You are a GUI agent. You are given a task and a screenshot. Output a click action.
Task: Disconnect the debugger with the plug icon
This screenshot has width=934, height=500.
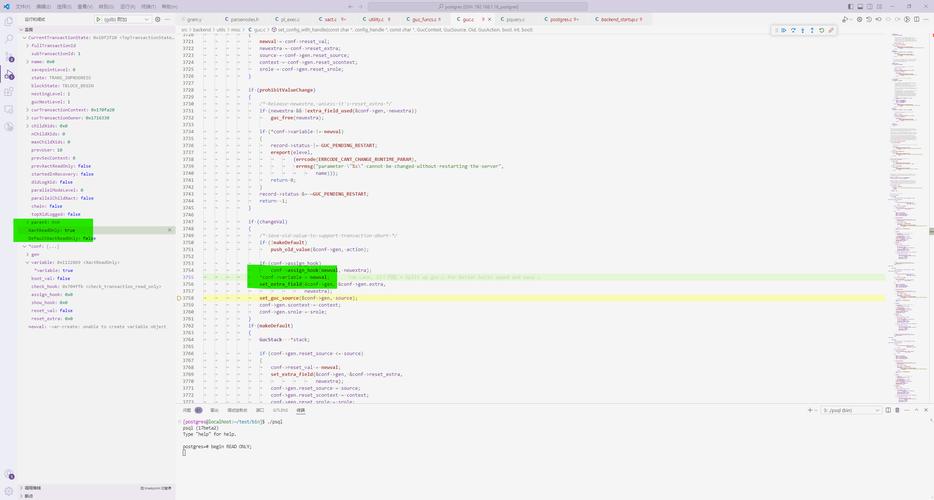(x=831, y=30)
